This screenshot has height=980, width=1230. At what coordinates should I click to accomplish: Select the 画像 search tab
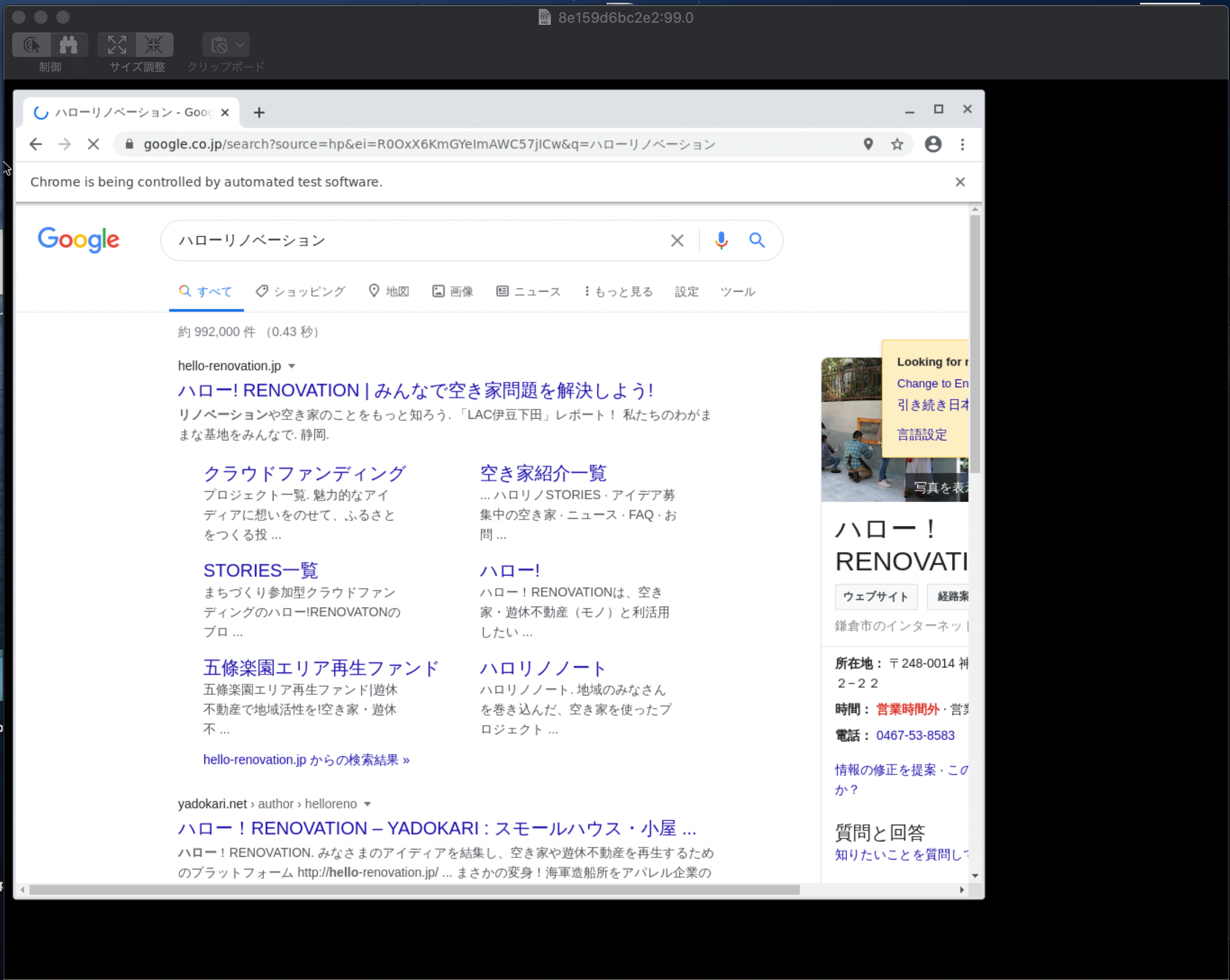coord(453,292)
